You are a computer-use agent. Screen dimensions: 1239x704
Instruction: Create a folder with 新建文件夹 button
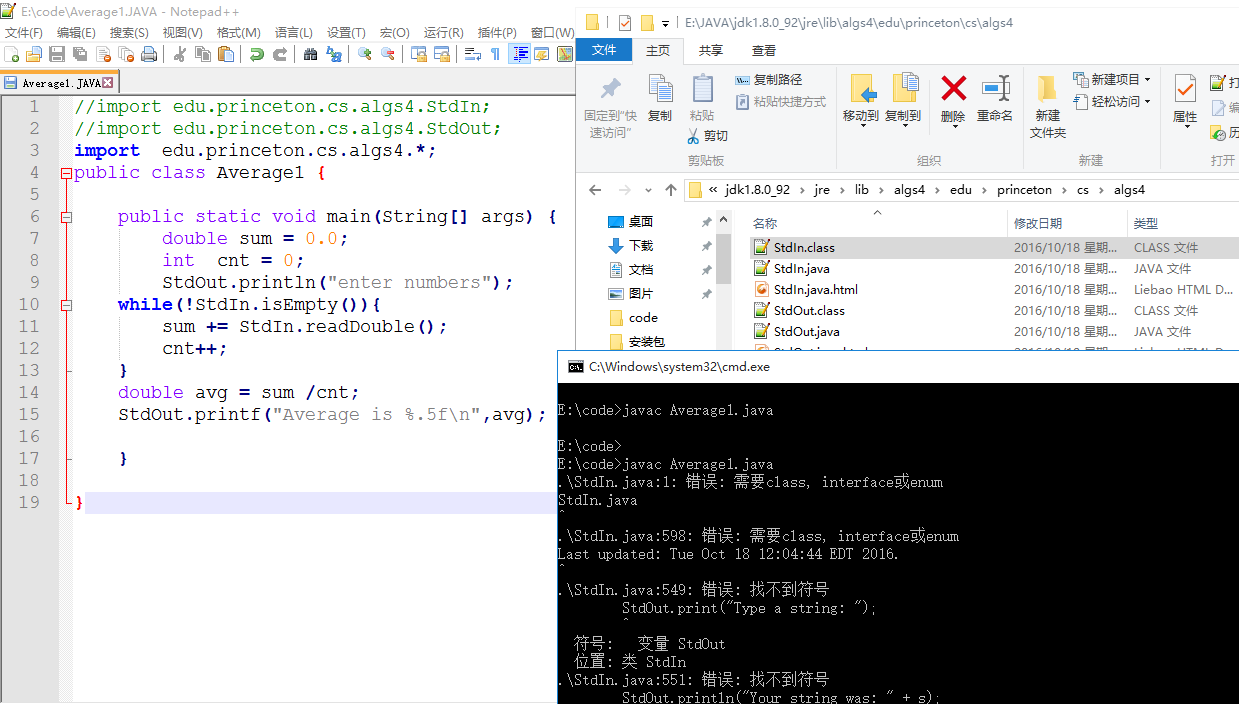pyautogui.click(x=1048, y=107)
